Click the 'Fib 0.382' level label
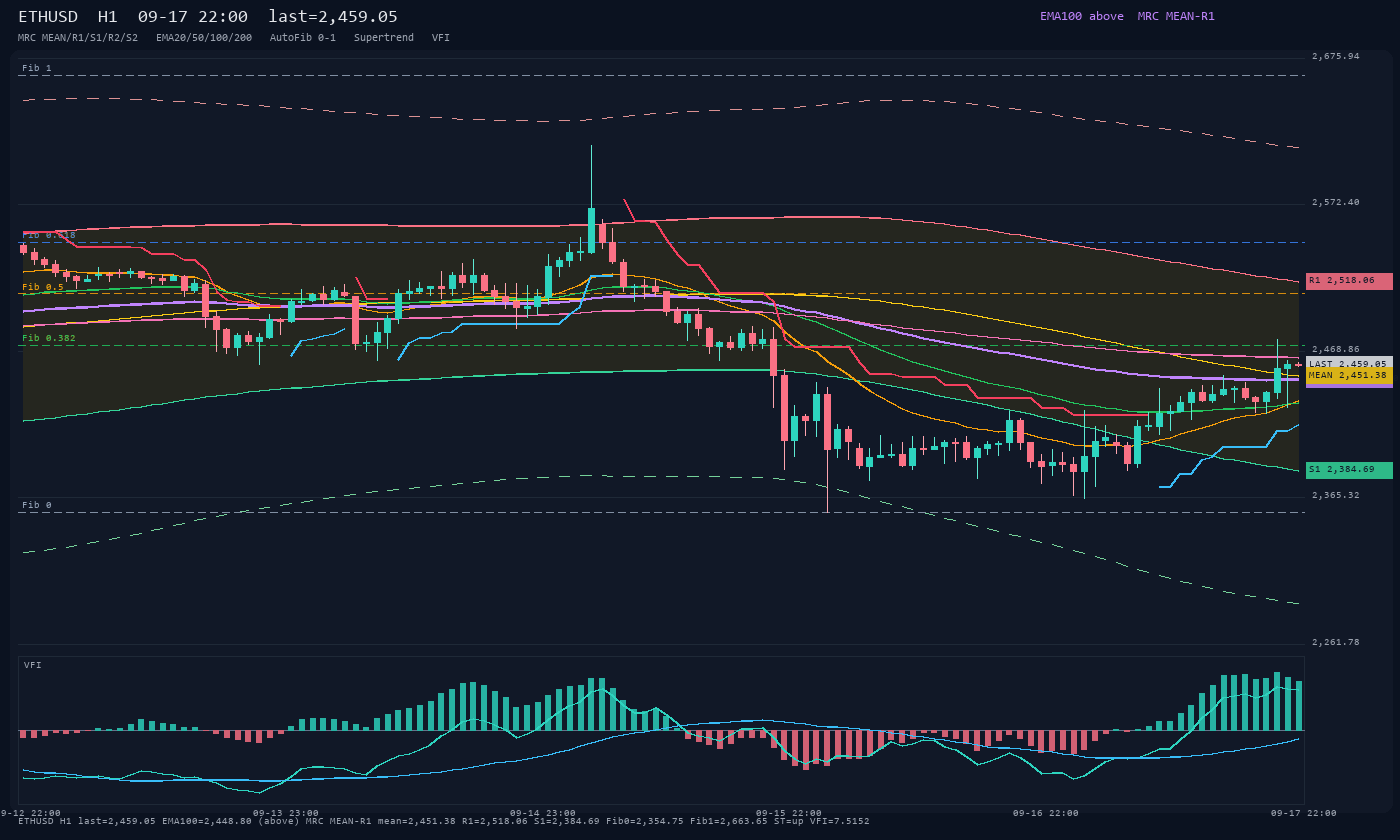This screenshot has height=840, width=1400. [49, 338]
